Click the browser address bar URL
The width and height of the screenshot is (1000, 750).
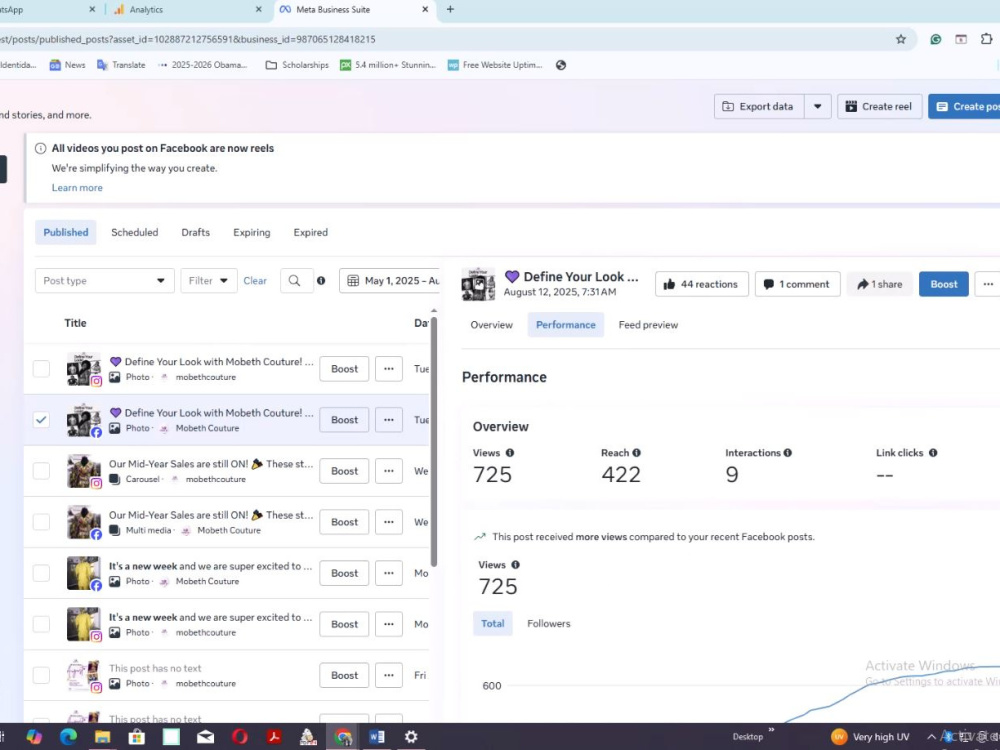pos(188,40)
